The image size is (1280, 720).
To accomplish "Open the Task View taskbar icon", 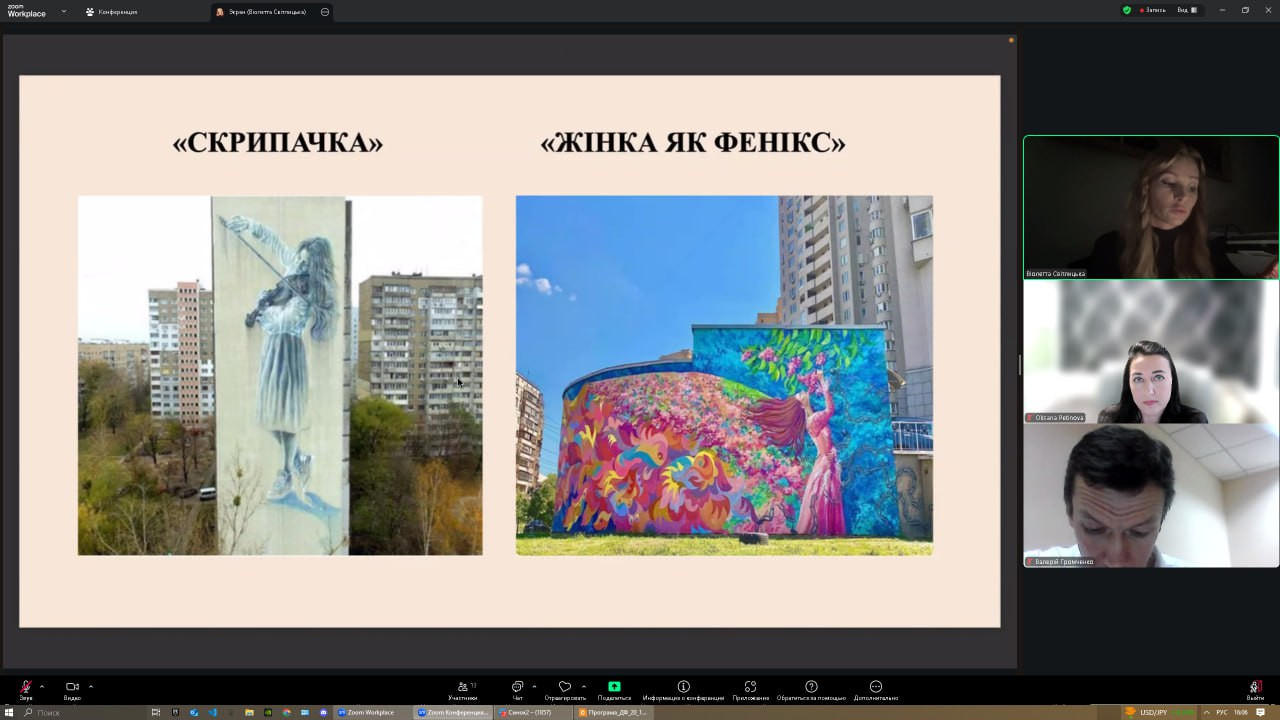I will [x=156, y=712].
